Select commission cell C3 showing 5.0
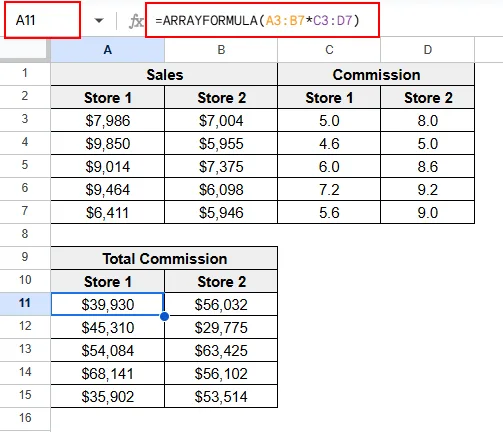Image resolution: width=503 pixels, height=432 pixels. click(329, 120)
